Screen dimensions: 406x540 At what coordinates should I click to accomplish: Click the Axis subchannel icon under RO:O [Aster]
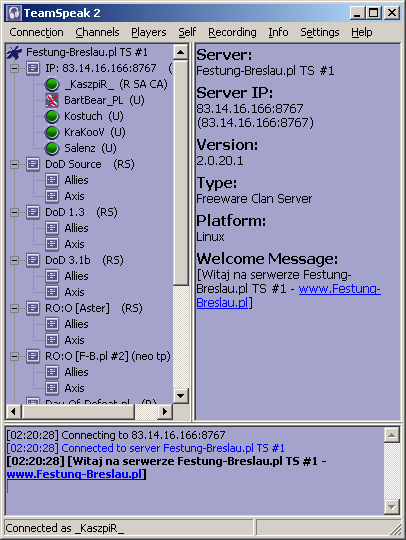point(52,340)
